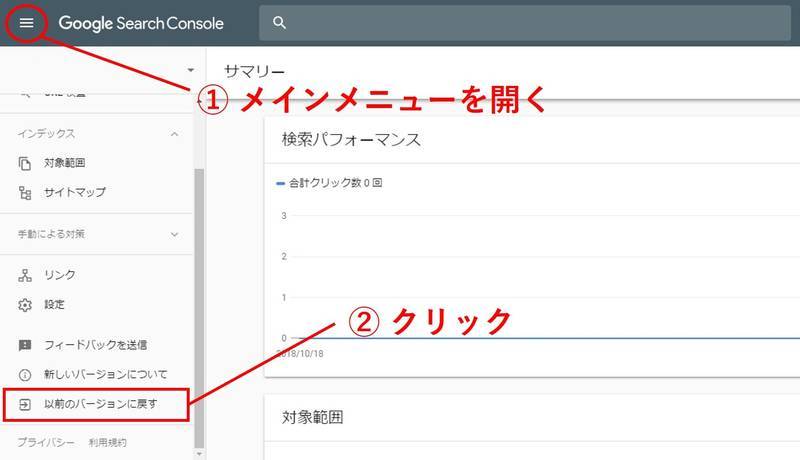
Task: Click the search magnifier icon
Action: [279, 22]
